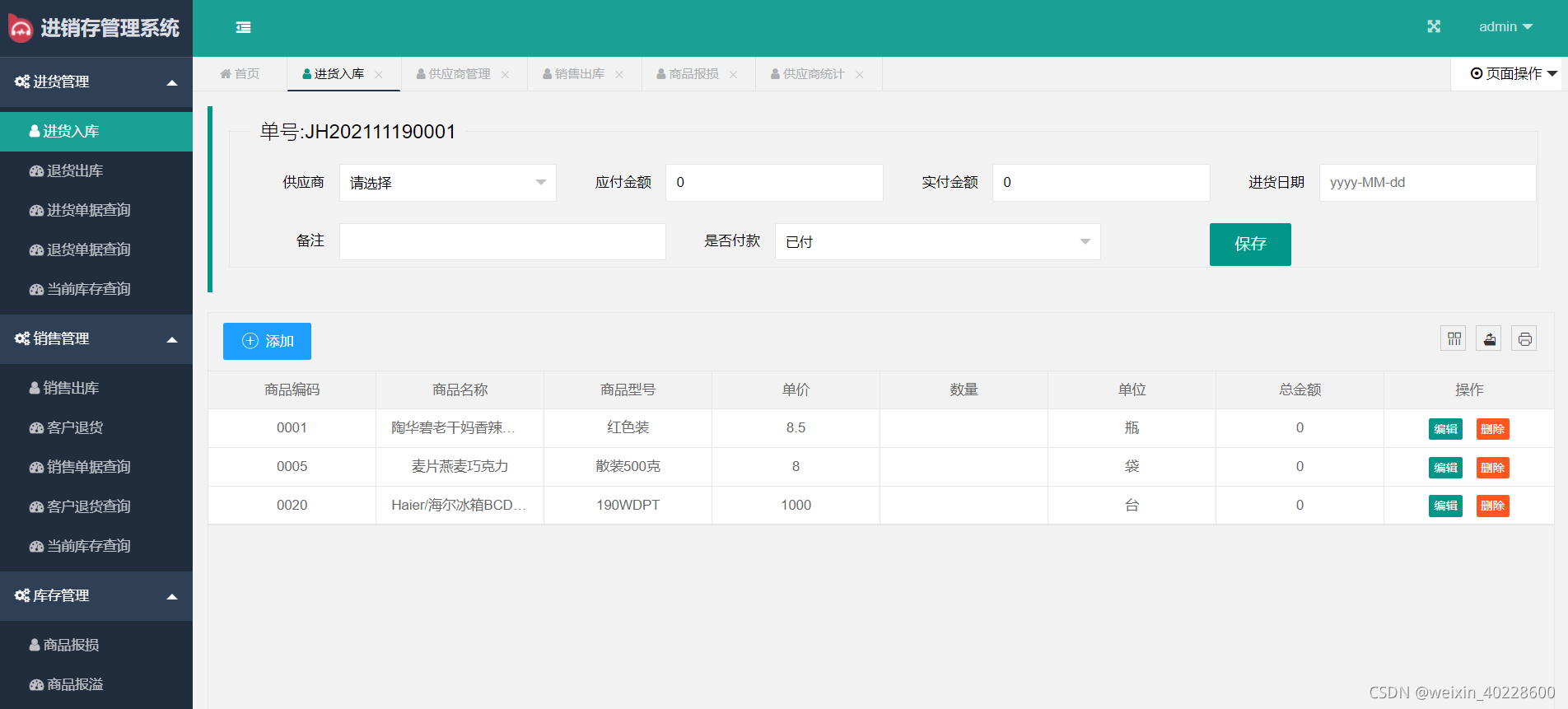Open the column filter icon

click(x=1454, y=338)
